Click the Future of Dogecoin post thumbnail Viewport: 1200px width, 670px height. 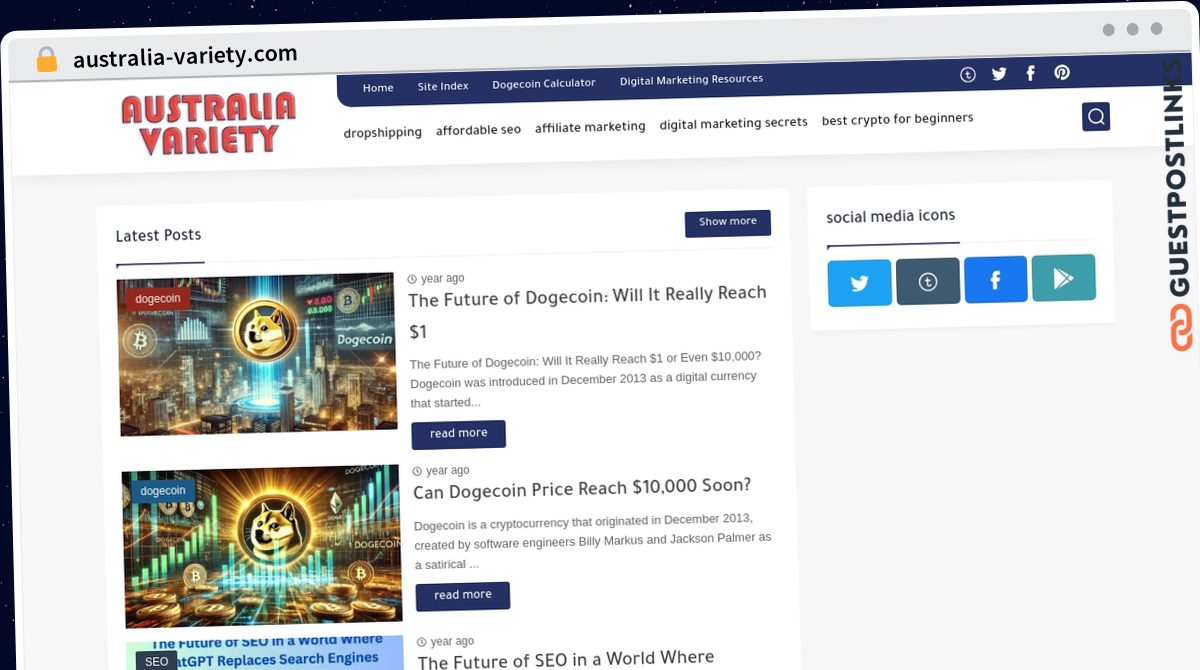click(x=257, y=354)
